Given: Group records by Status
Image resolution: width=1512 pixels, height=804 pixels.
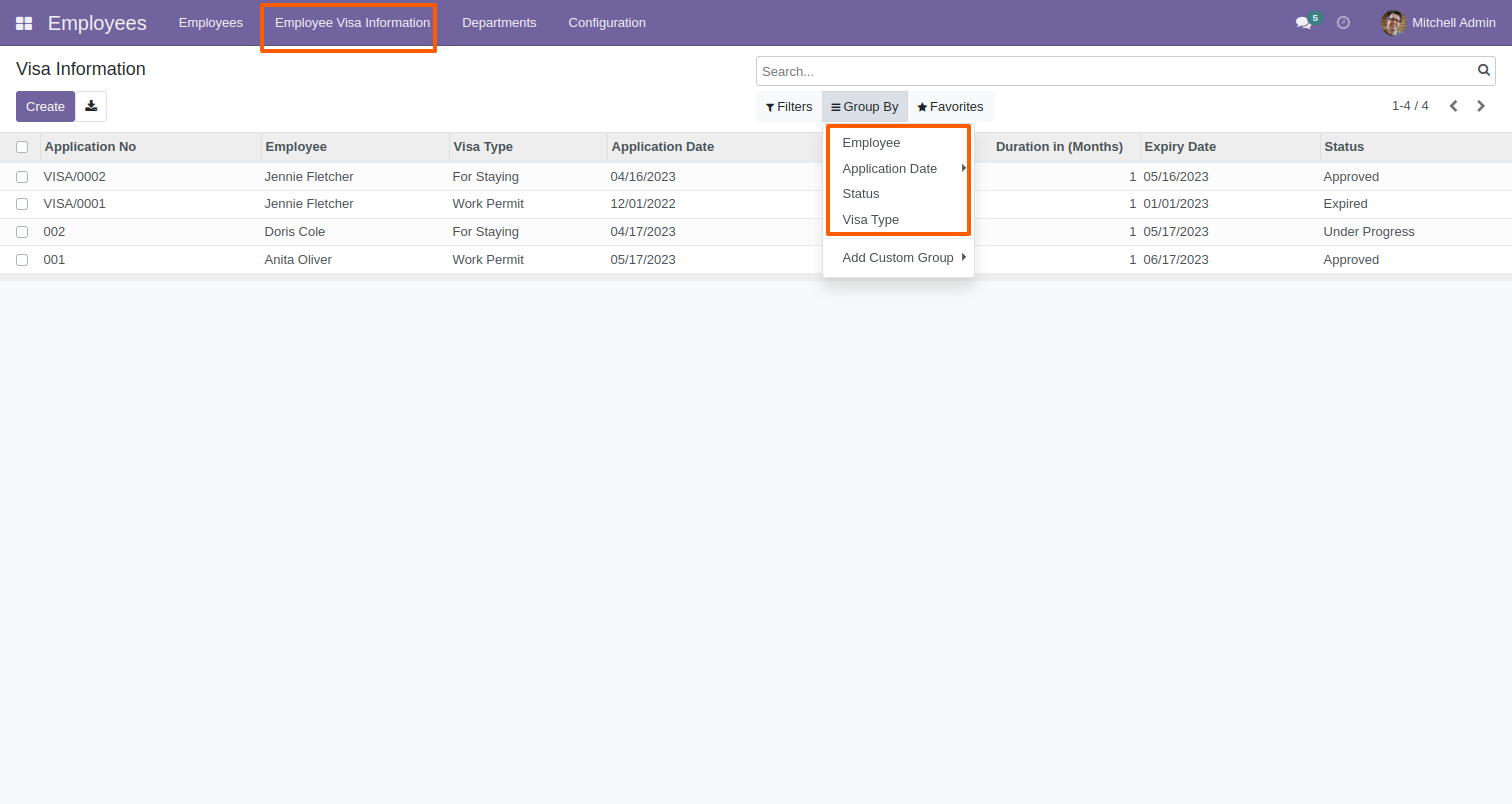Looking at the screenshot, I should pyautogui.click(x=898, y=194).
